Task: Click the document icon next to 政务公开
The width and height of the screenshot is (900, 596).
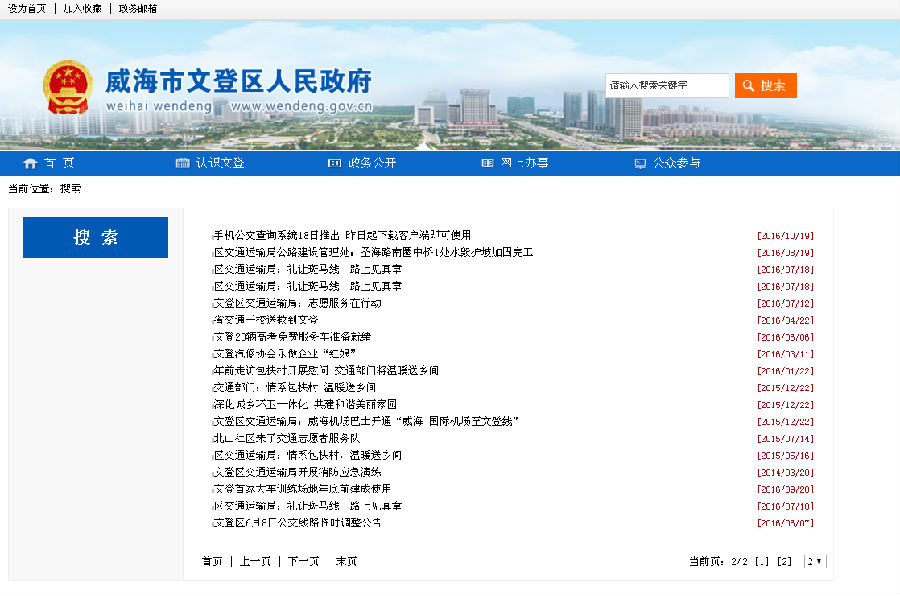Action: pyautogui.click(x=334, y=162)
